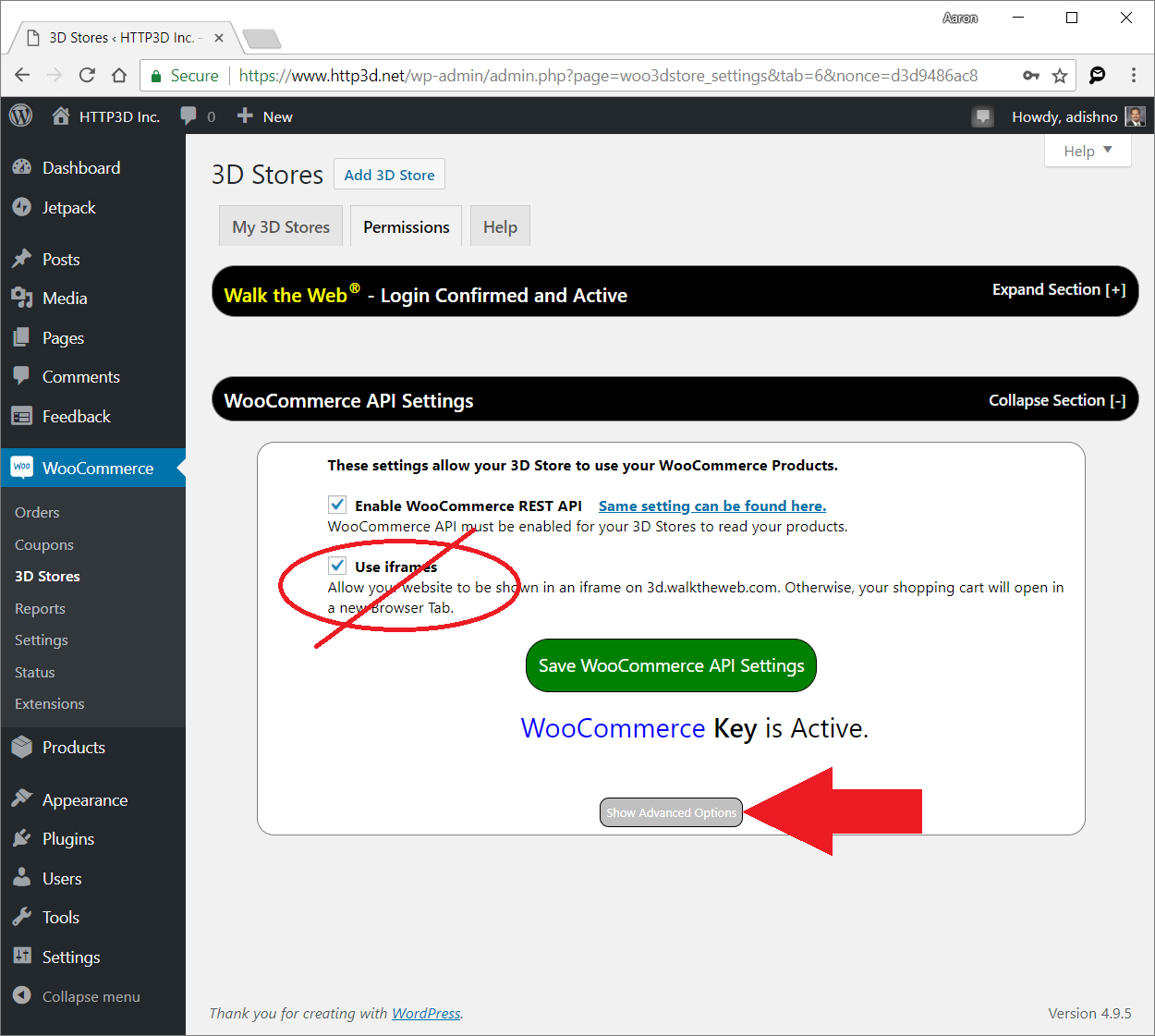Click the WooCommerce menu heading
This screenshot has width=1155, height=1036.
coord(92,468)
